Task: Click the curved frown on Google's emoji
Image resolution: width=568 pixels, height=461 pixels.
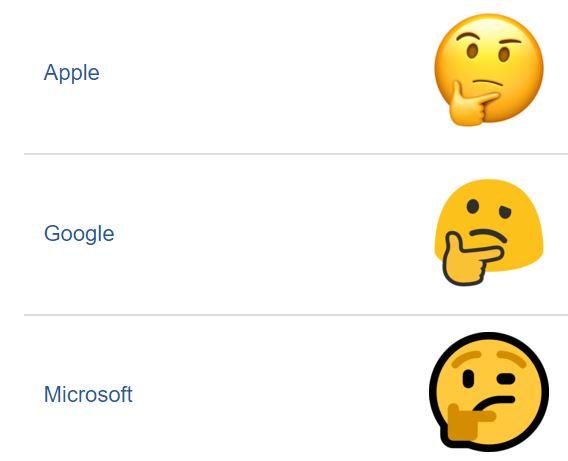Action: (488, 235)
